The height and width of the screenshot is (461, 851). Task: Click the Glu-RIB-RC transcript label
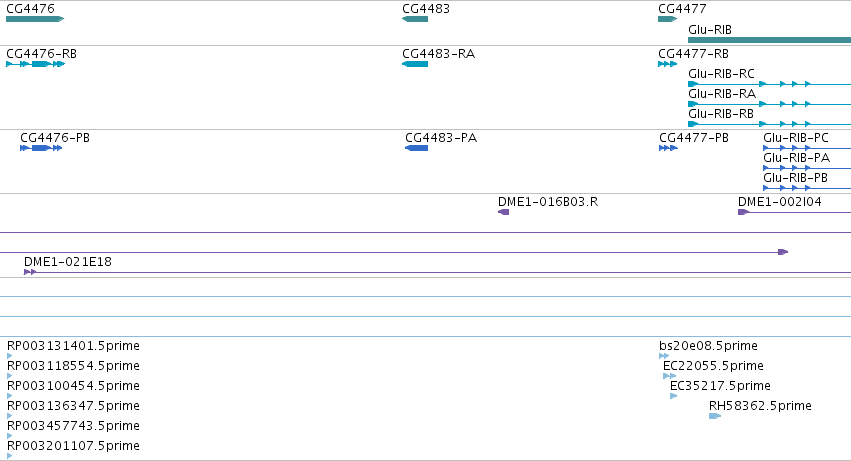point(721,74)
